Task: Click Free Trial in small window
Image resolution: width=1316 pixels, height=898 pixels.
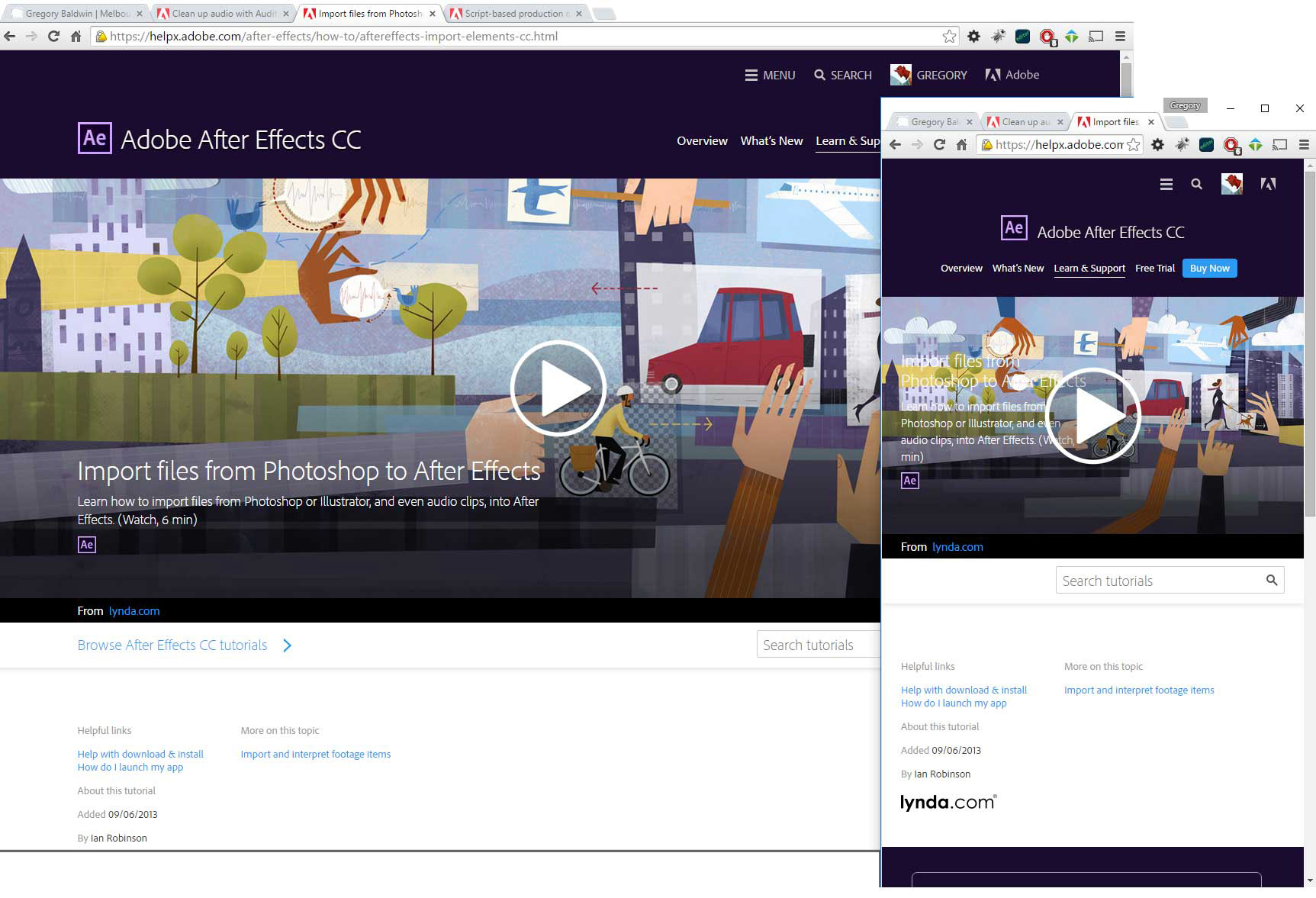Action: [1154, 268]
